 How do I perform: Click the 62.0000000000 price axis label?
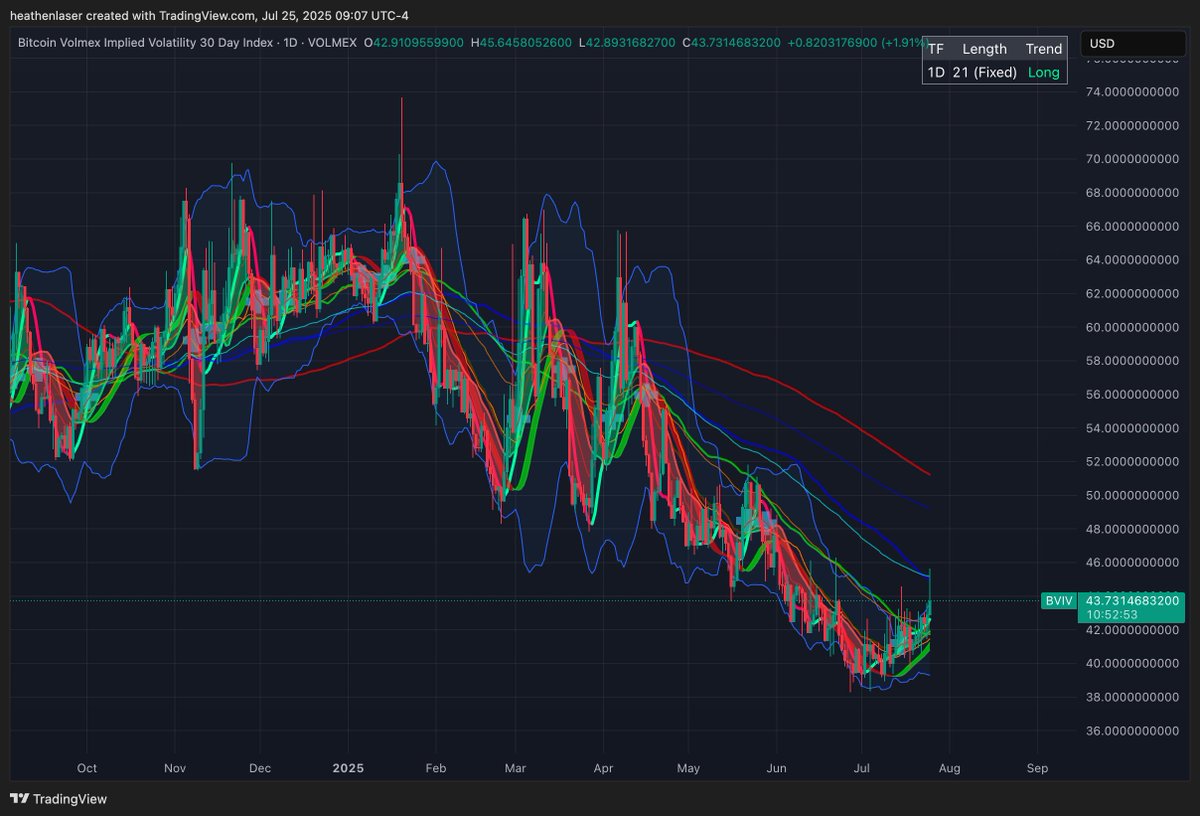click(1133, 293)
